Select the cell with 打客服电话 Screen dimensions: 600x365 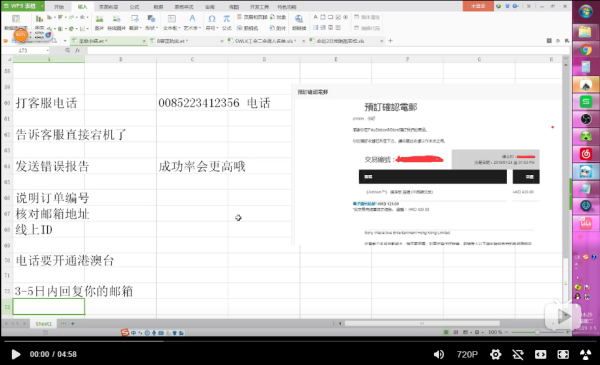point(49,103)
